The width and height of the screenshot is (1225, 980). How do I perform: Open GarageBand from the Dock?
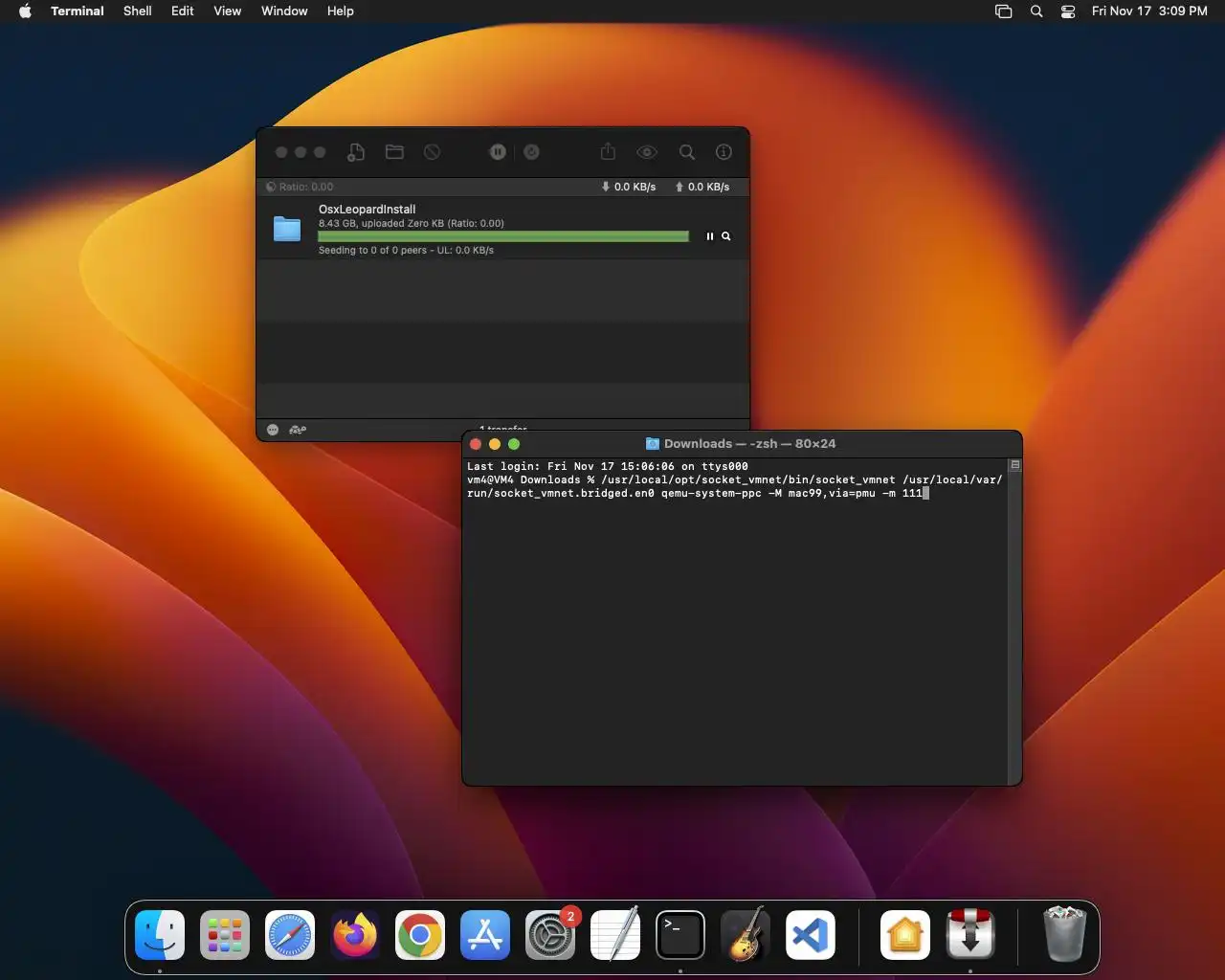click(x=746, y=935)
